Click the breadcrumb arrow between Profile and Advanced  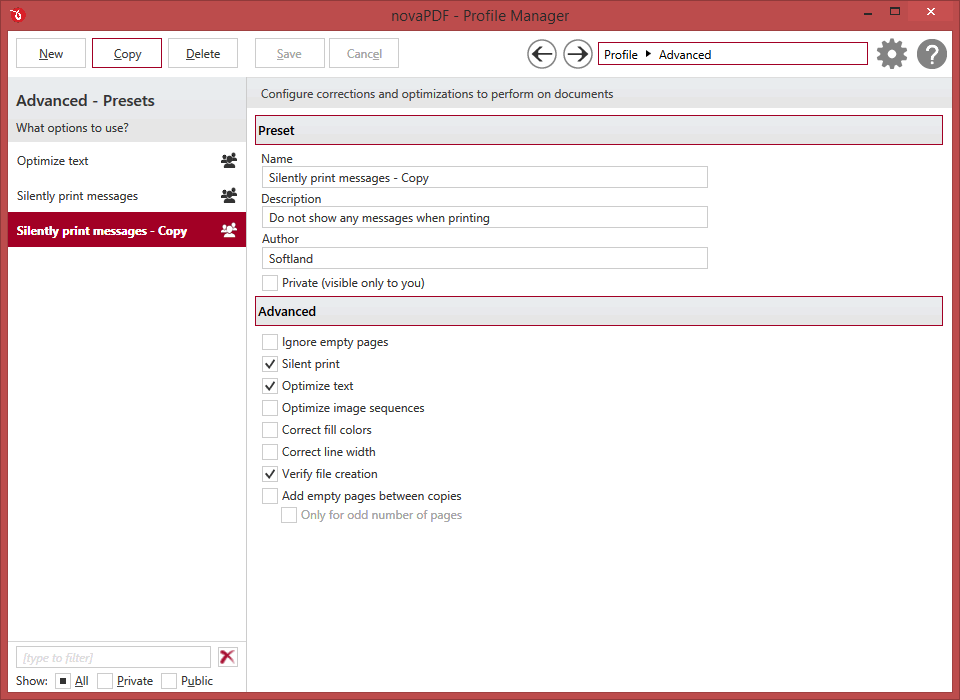(648, 54)
